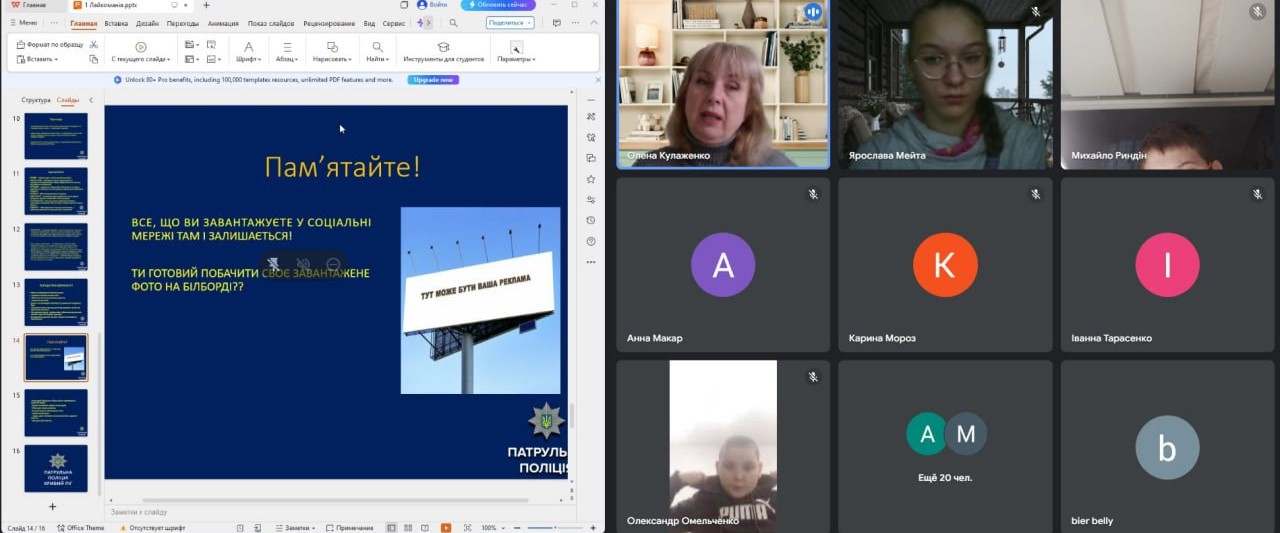Start slideshow with orange play button

pyautogui.click(x=446, y=528)
